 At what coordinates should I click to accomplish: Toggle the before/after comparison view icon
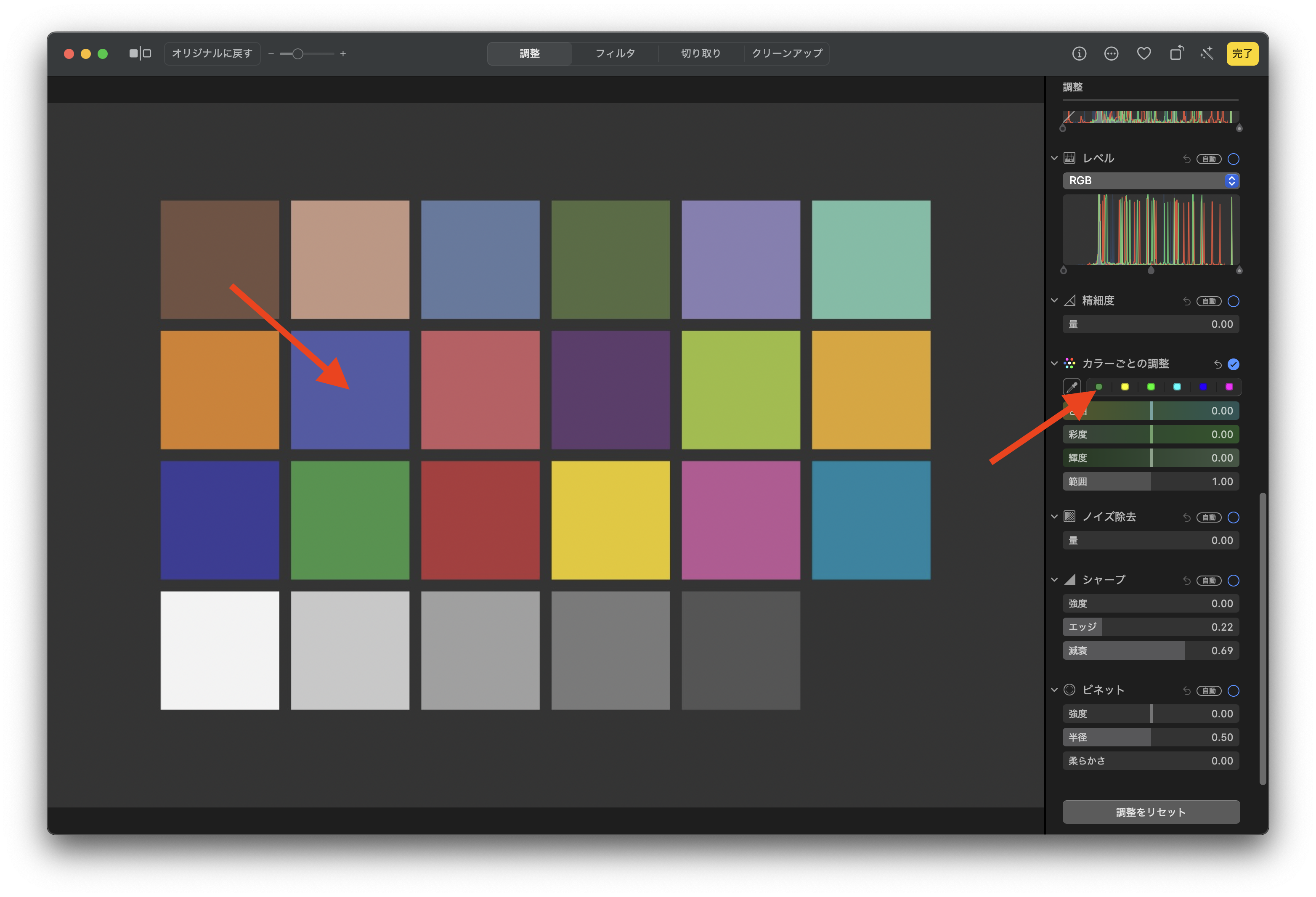140,54
